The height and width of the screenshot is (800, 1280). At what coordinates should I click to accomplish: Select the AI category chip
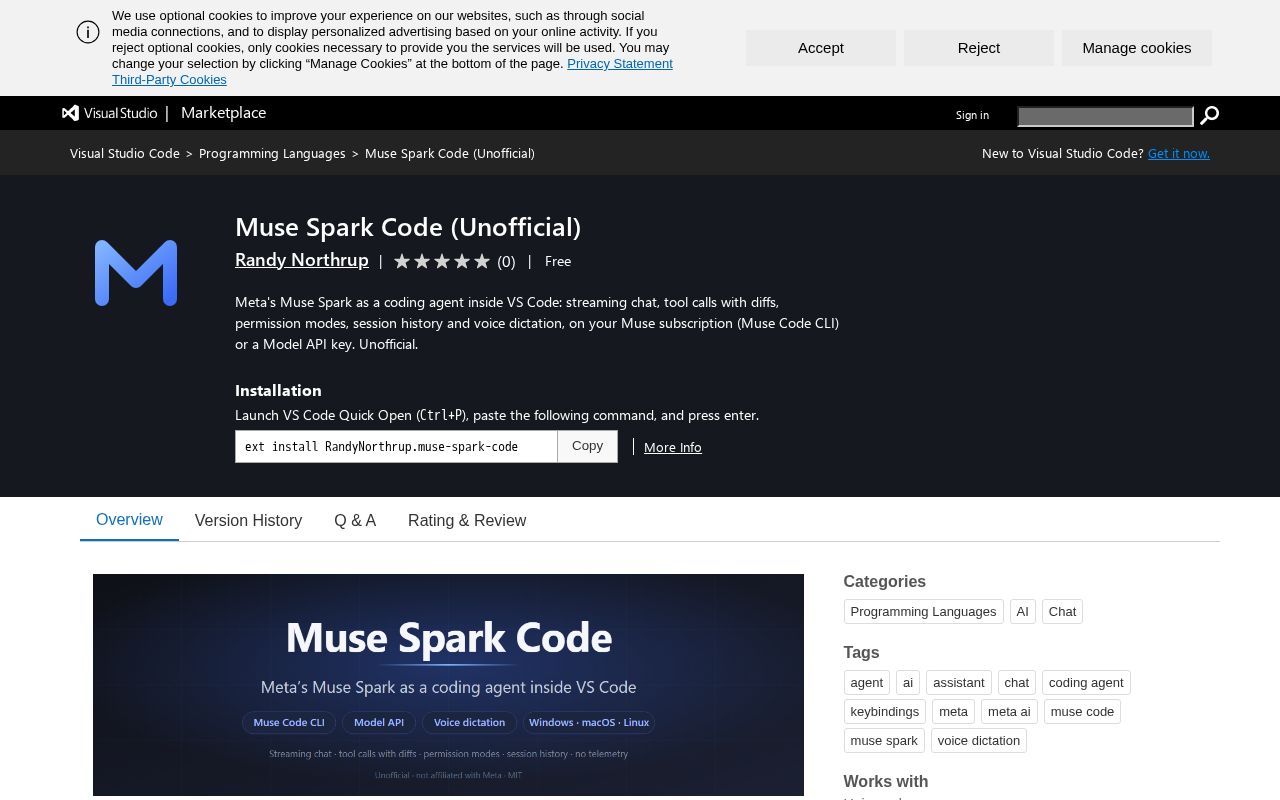coord(1023,612)
